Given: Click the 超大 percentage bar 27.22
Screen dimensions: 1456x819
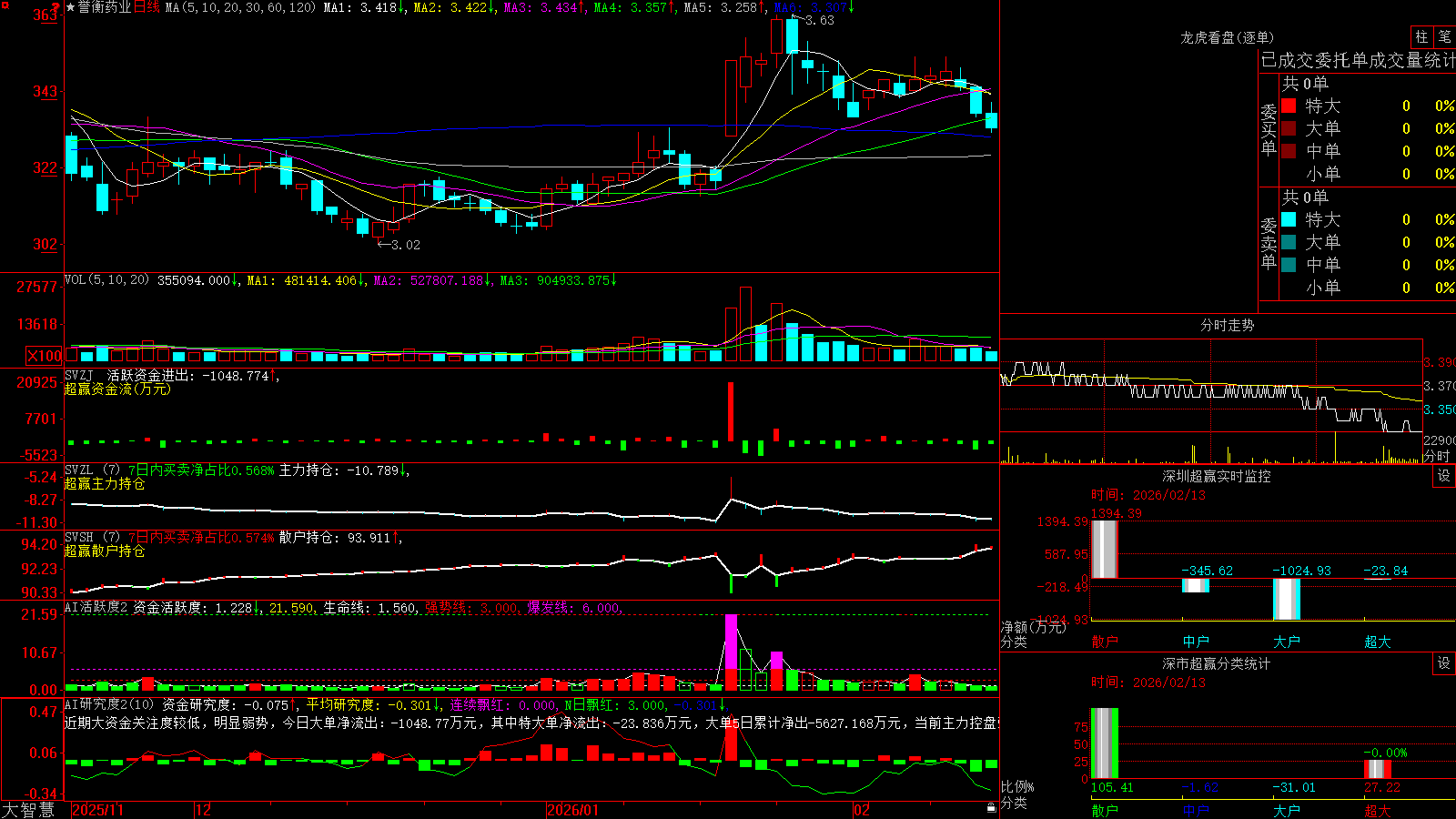Looking at the screenshot, I should (1378, 770).
